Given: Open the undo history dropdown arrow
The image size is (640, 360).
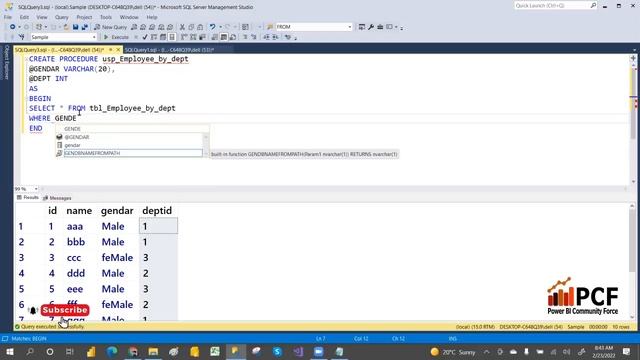Looking at the screenshot, I should click(x=220, y=27).
